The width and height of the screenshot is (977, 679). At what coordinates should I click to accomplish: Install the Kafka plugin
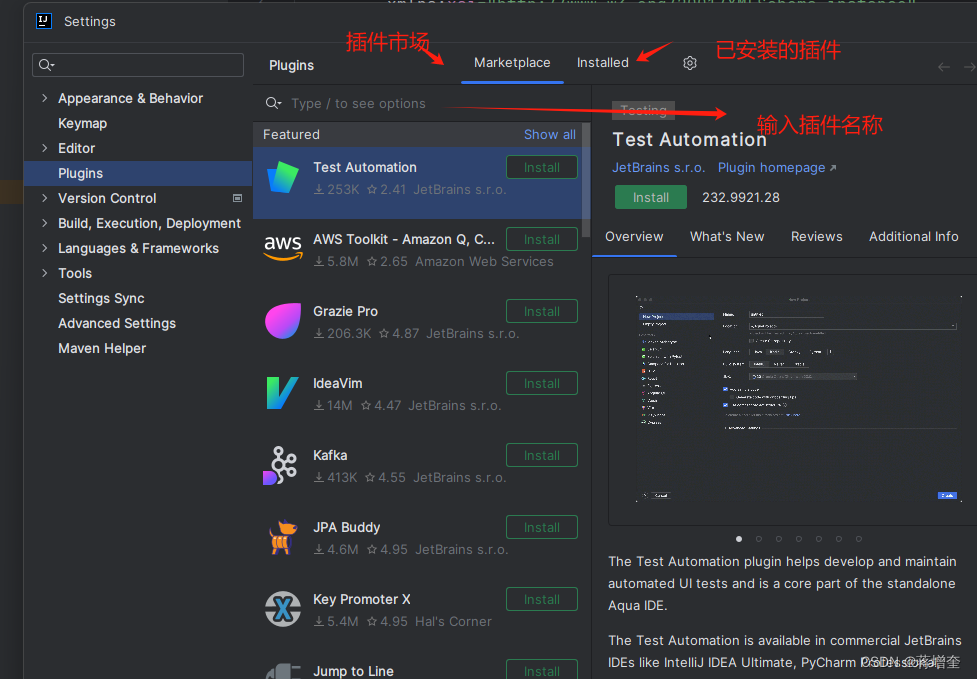click(541, 455)
